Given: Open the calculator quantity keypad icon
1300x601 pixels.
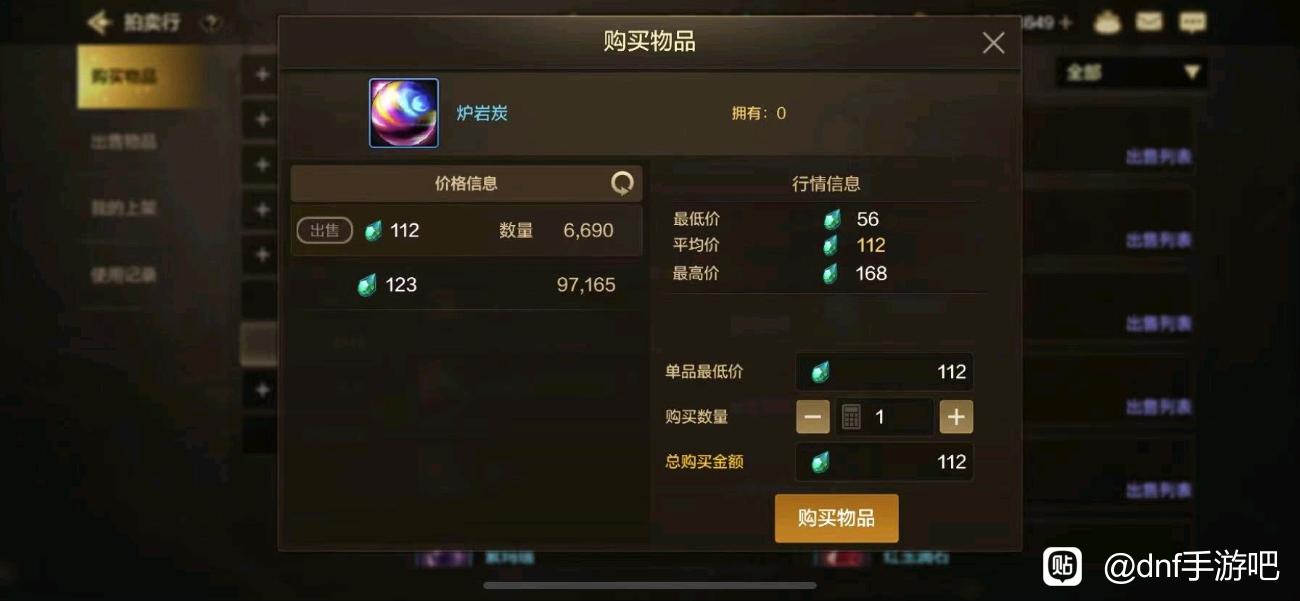Looking at the screenshot, I should pyautogui.click(x=851, y=417).
